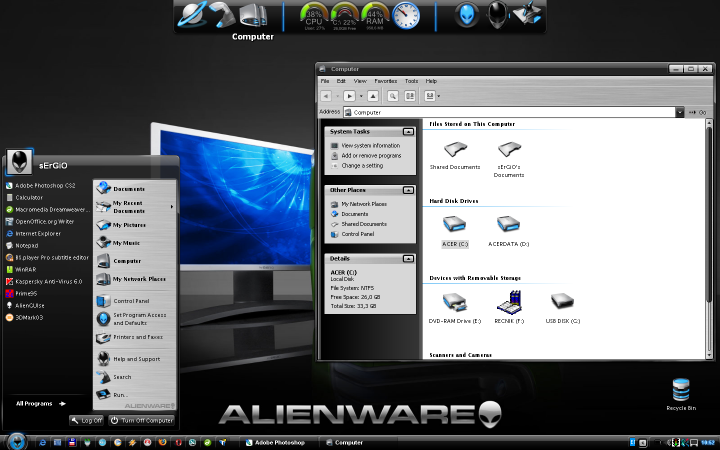Click the CPU gauge in the dock
Viewport: 720px width, 450px height.
(x=314, y=17)
